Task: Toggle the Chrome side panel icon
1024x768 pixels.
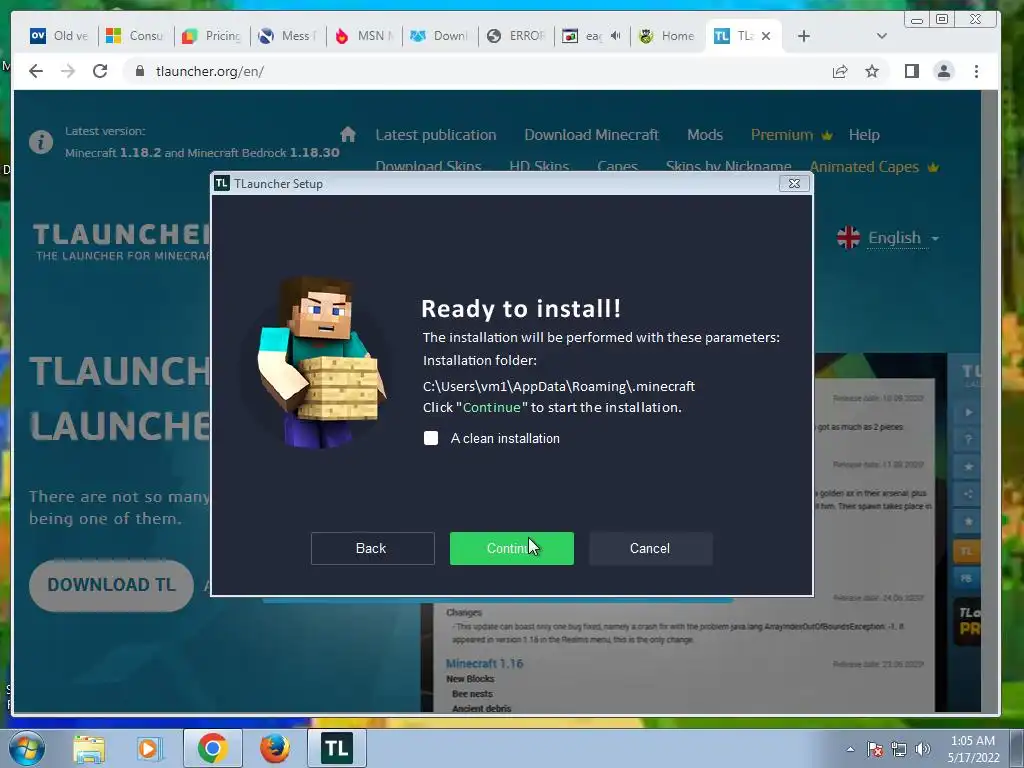Action: click(x=912, y=71)
